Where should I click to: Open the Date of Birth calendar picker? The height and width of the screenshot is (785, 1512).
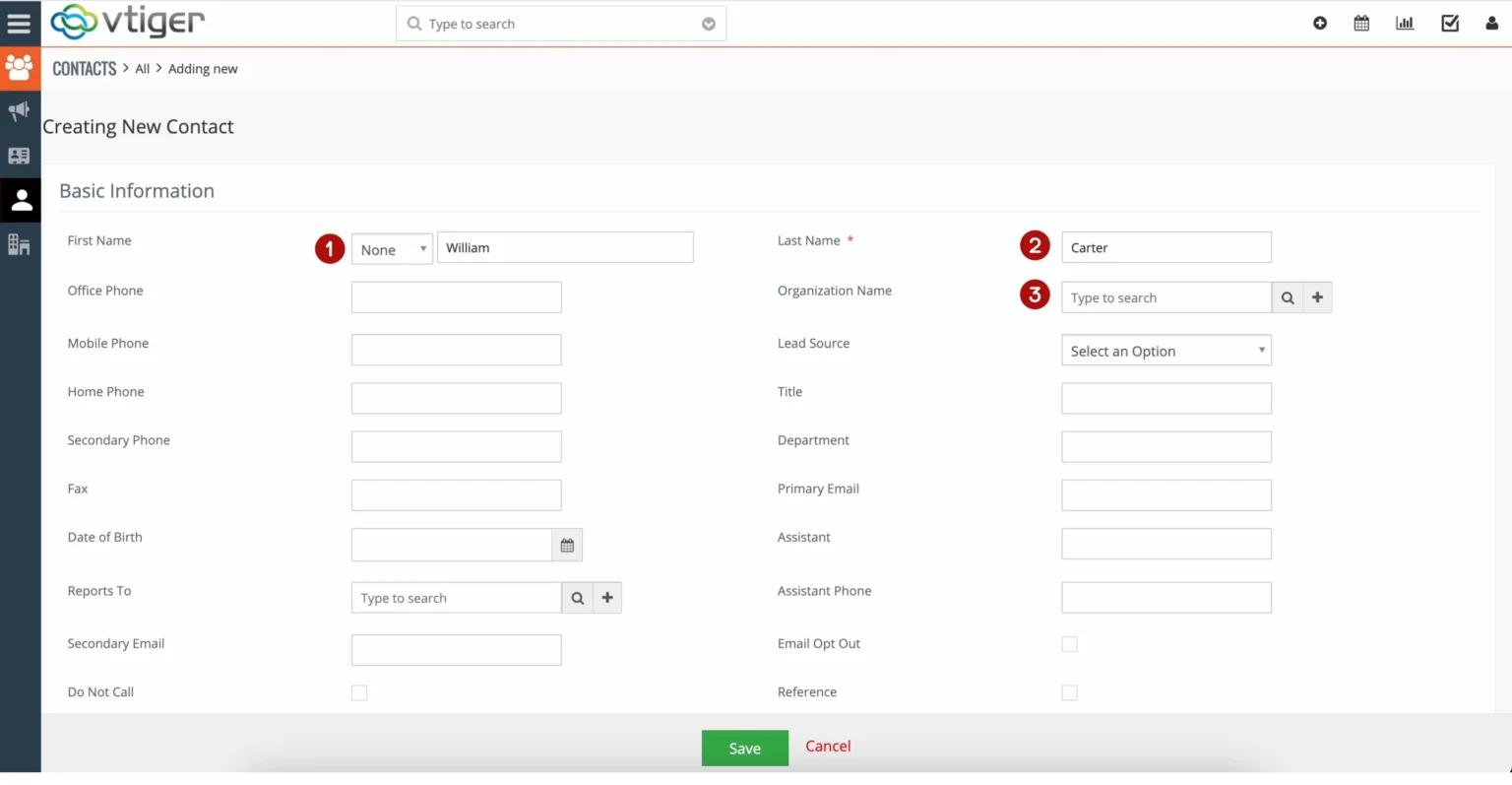[x=567, y=544]
